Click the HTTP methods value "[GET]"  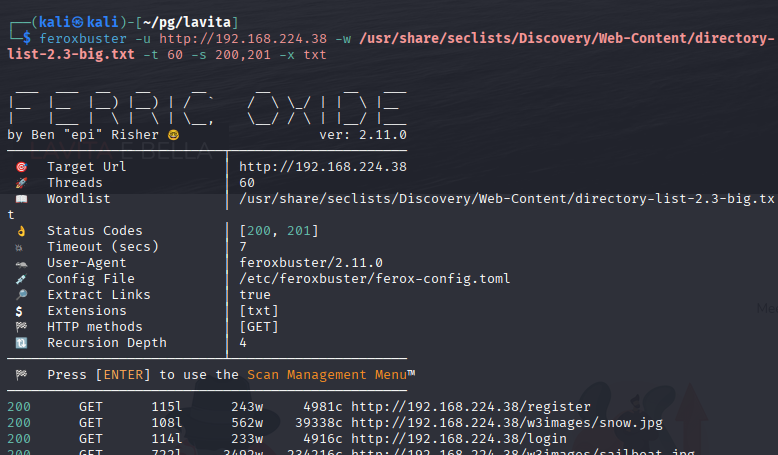pos(259,327)
